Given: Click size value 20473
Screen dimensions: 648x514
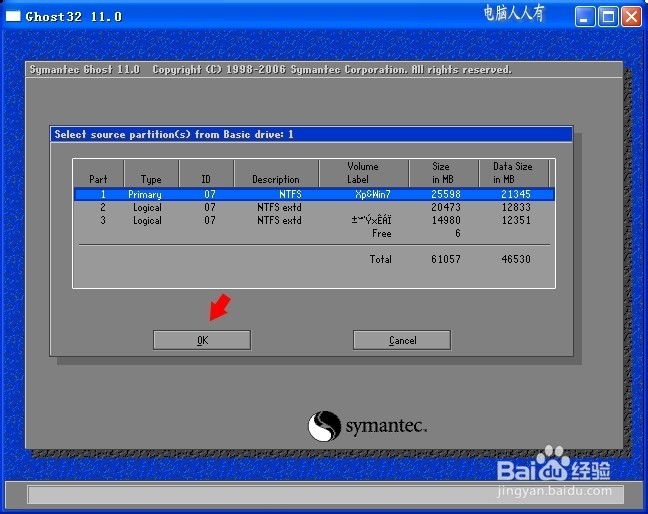Looking at the screenshot, I should point(446,207).
